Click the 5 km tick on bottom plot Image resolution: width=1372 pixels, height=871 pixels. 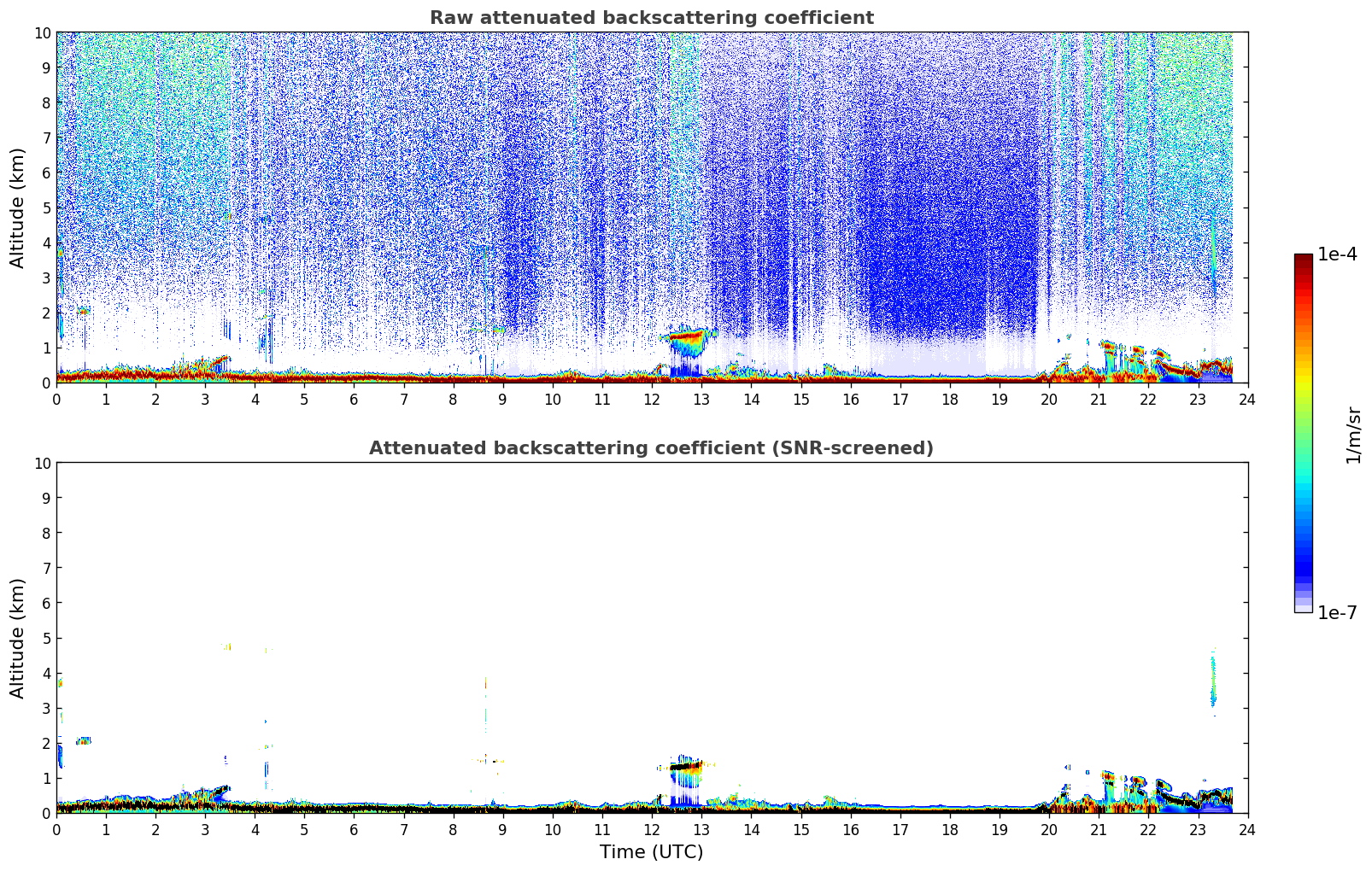click(x=46, y=638)
